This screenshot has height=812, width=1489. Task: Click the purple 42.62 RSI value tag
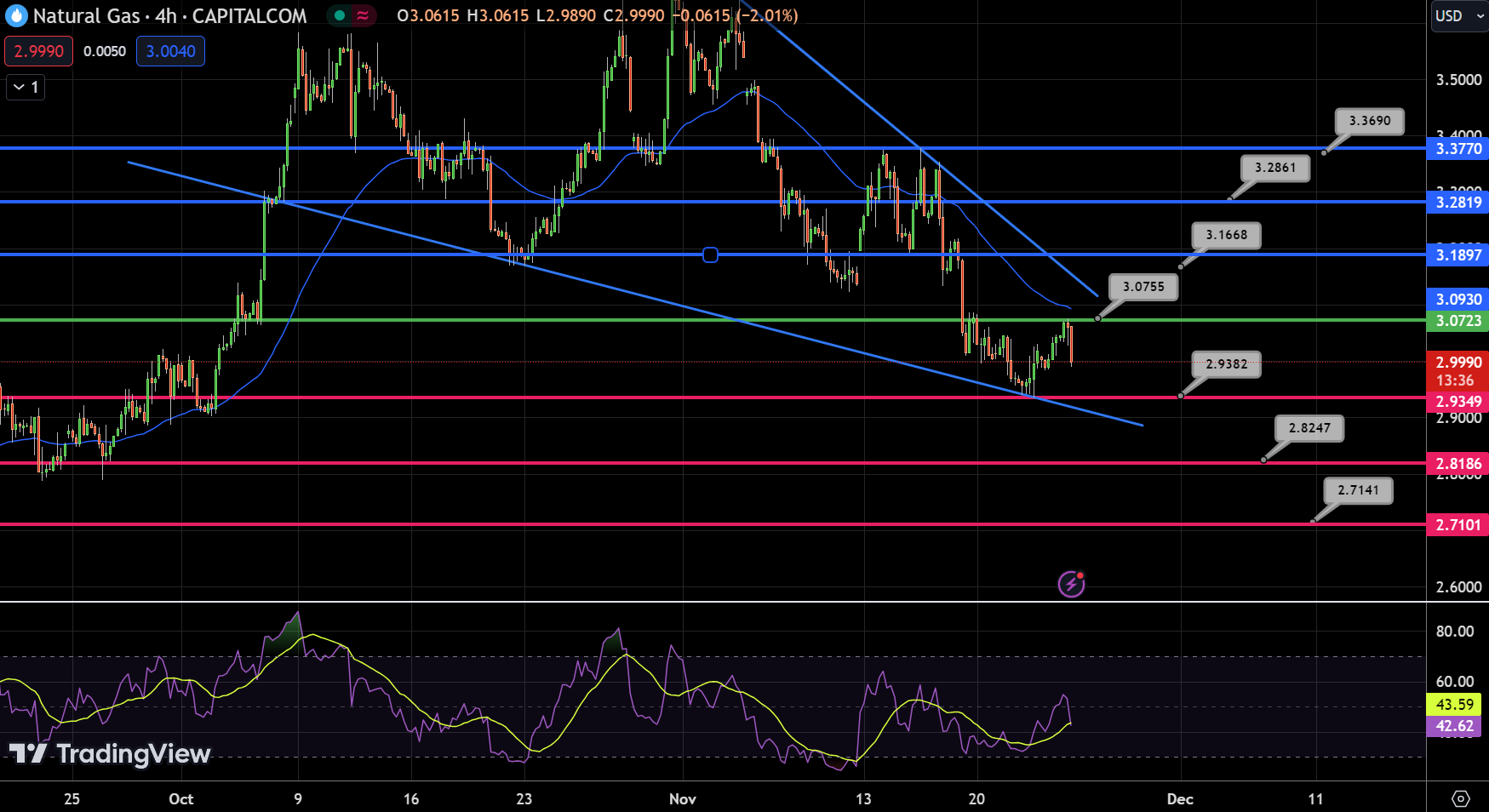[x=1454, y=726]
